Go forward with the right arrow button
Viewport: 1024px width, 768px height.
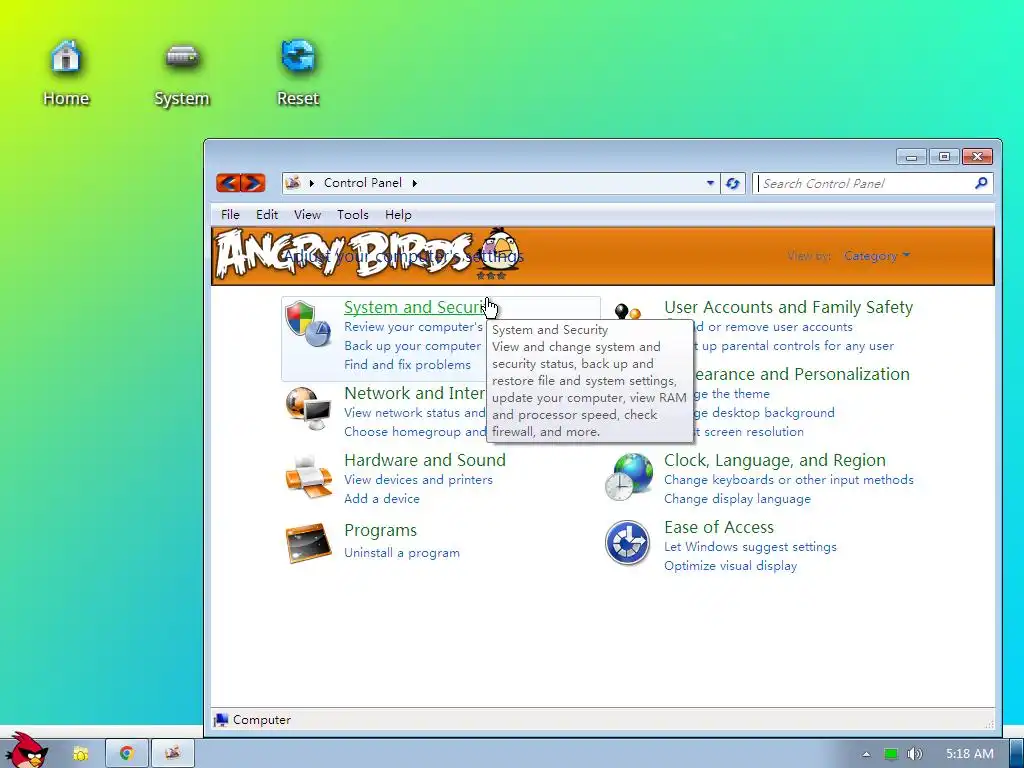tap(253, 183)
